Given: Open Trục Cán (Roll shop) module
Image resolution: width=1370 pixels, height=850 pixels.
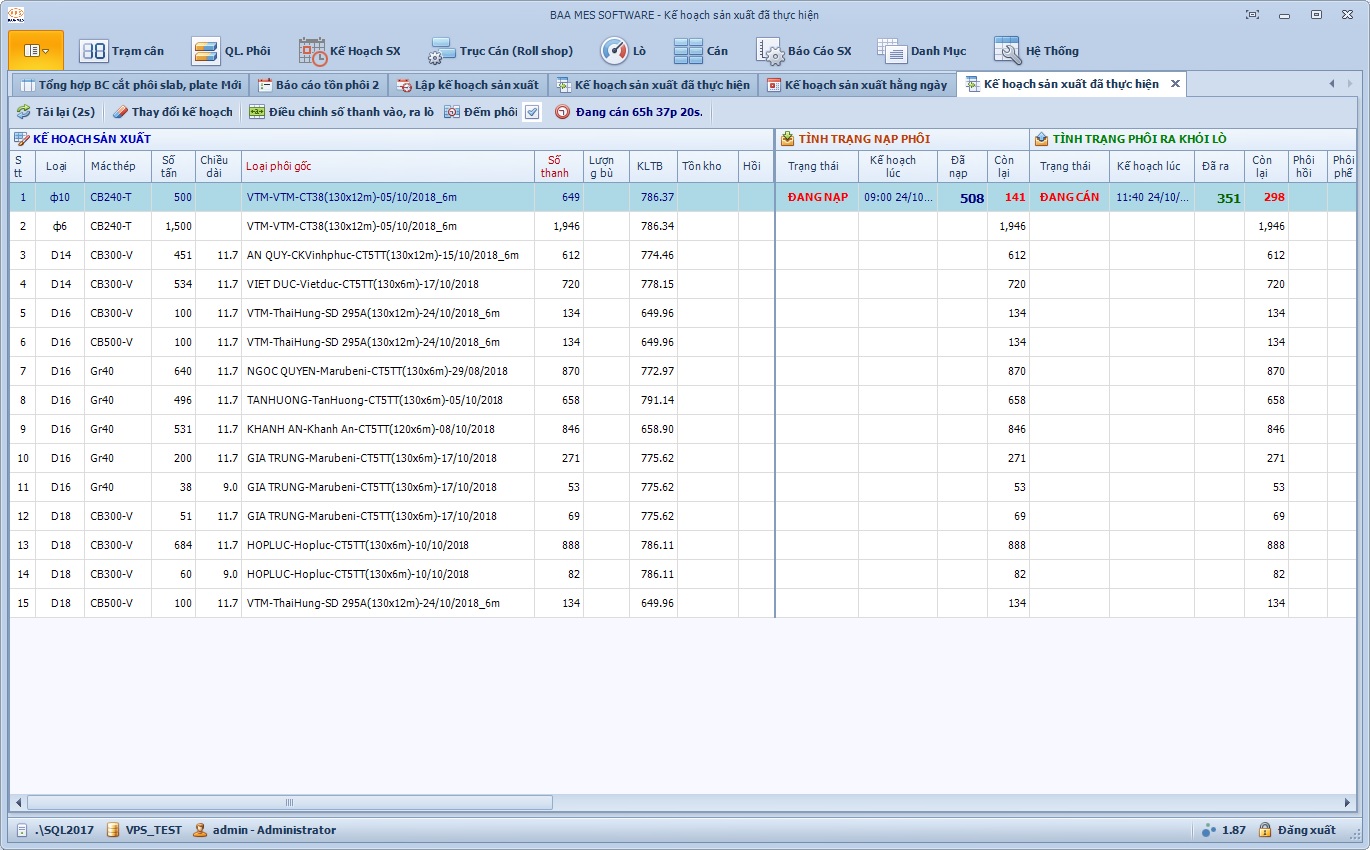Looking at the screenshot, I should click(501, 51).
